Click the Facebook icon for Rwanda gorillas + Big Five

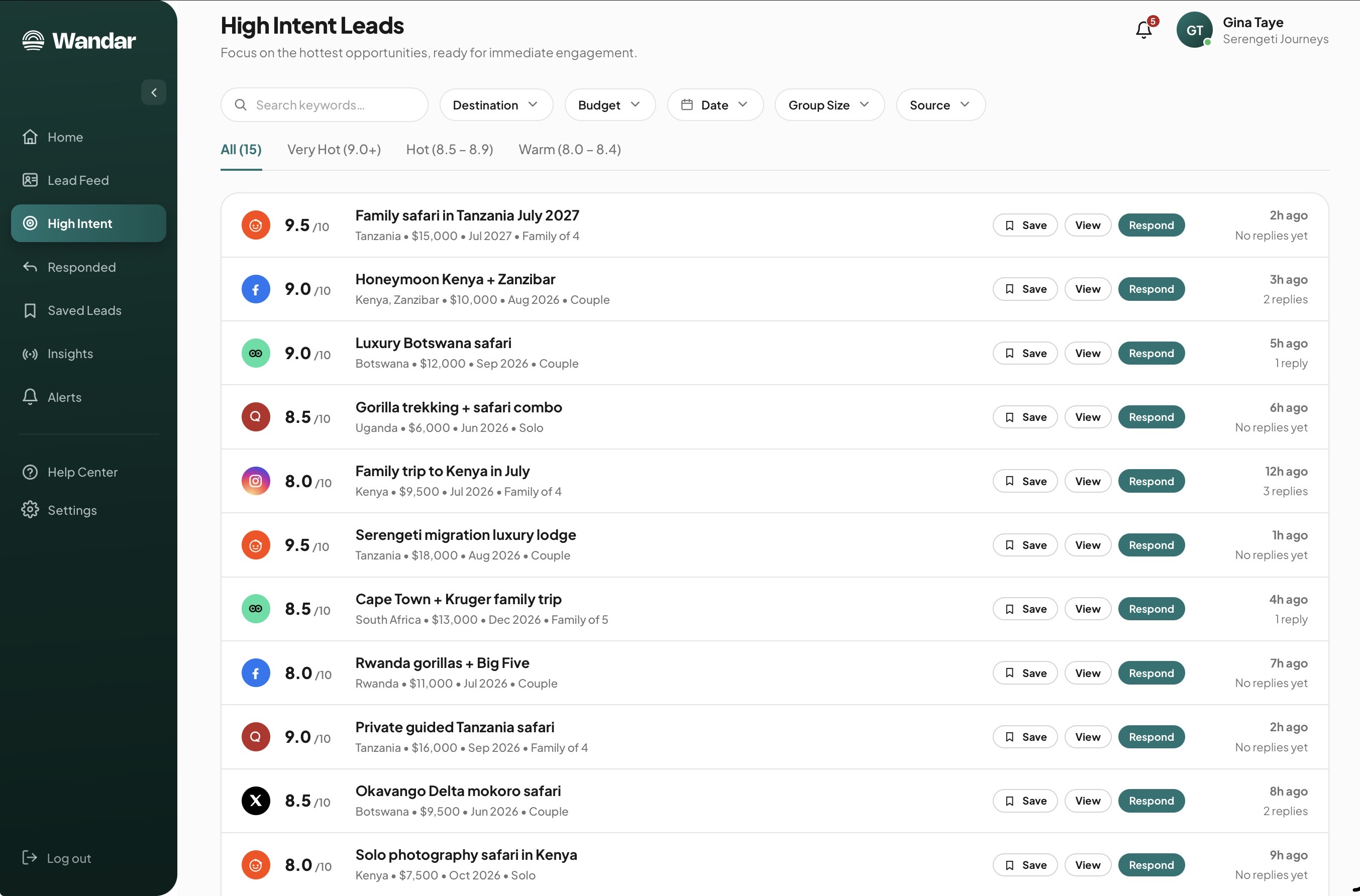255,673
